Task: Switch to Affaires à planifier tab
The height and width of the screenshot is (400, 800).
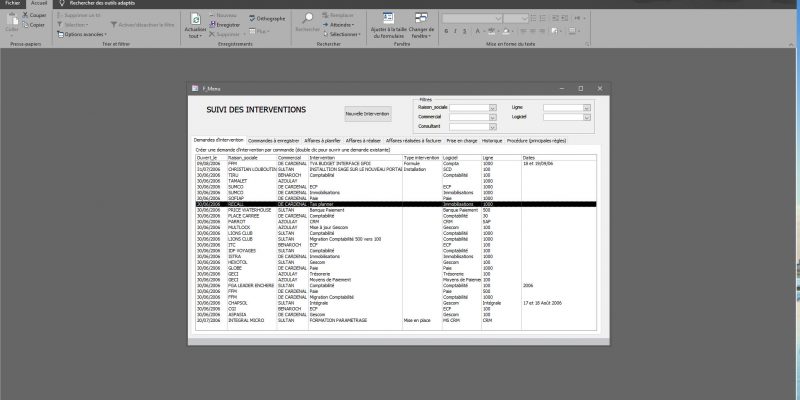Action: click(x=322, y=140)
